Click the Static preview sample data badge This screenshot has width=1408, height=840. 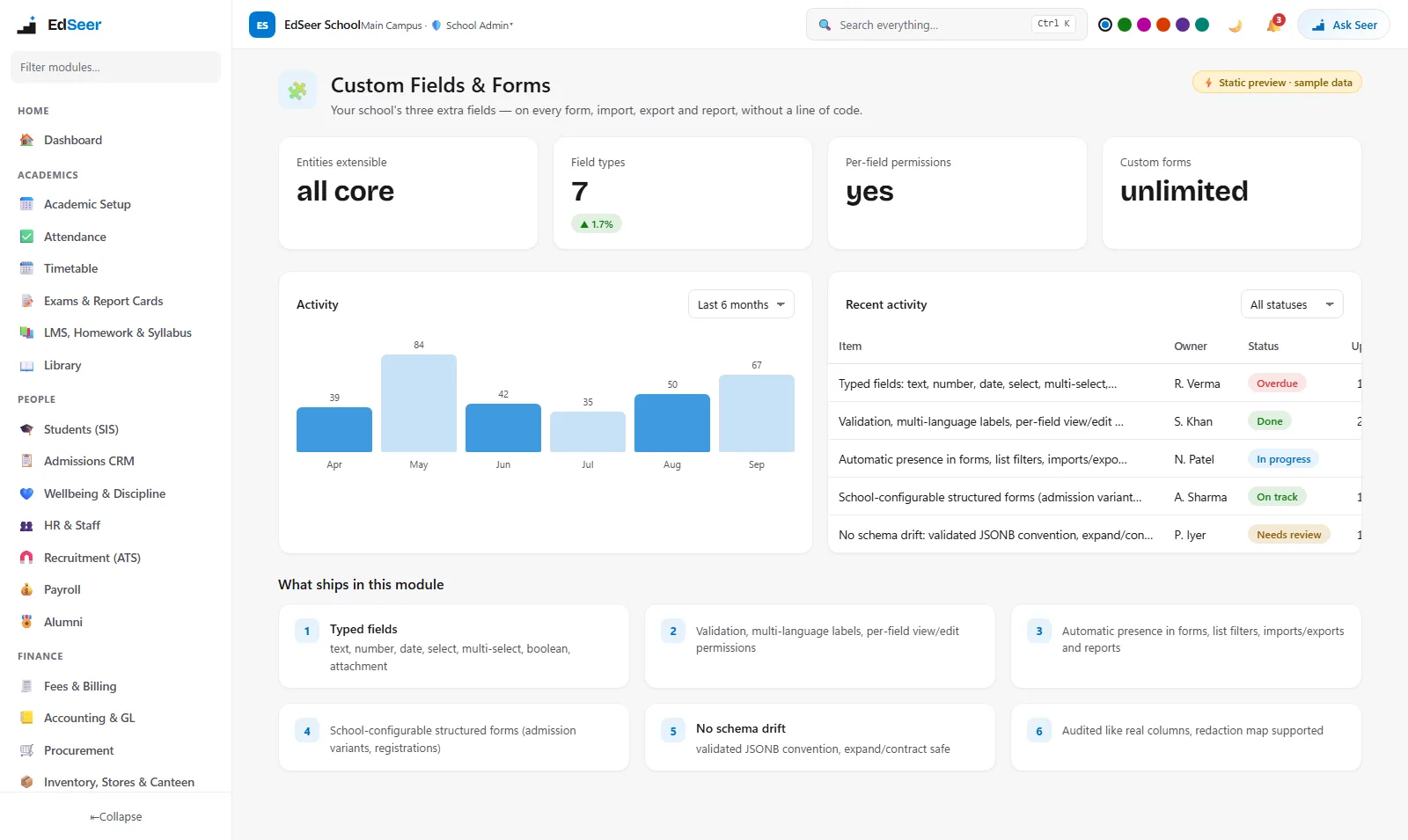click(1277, 83)
